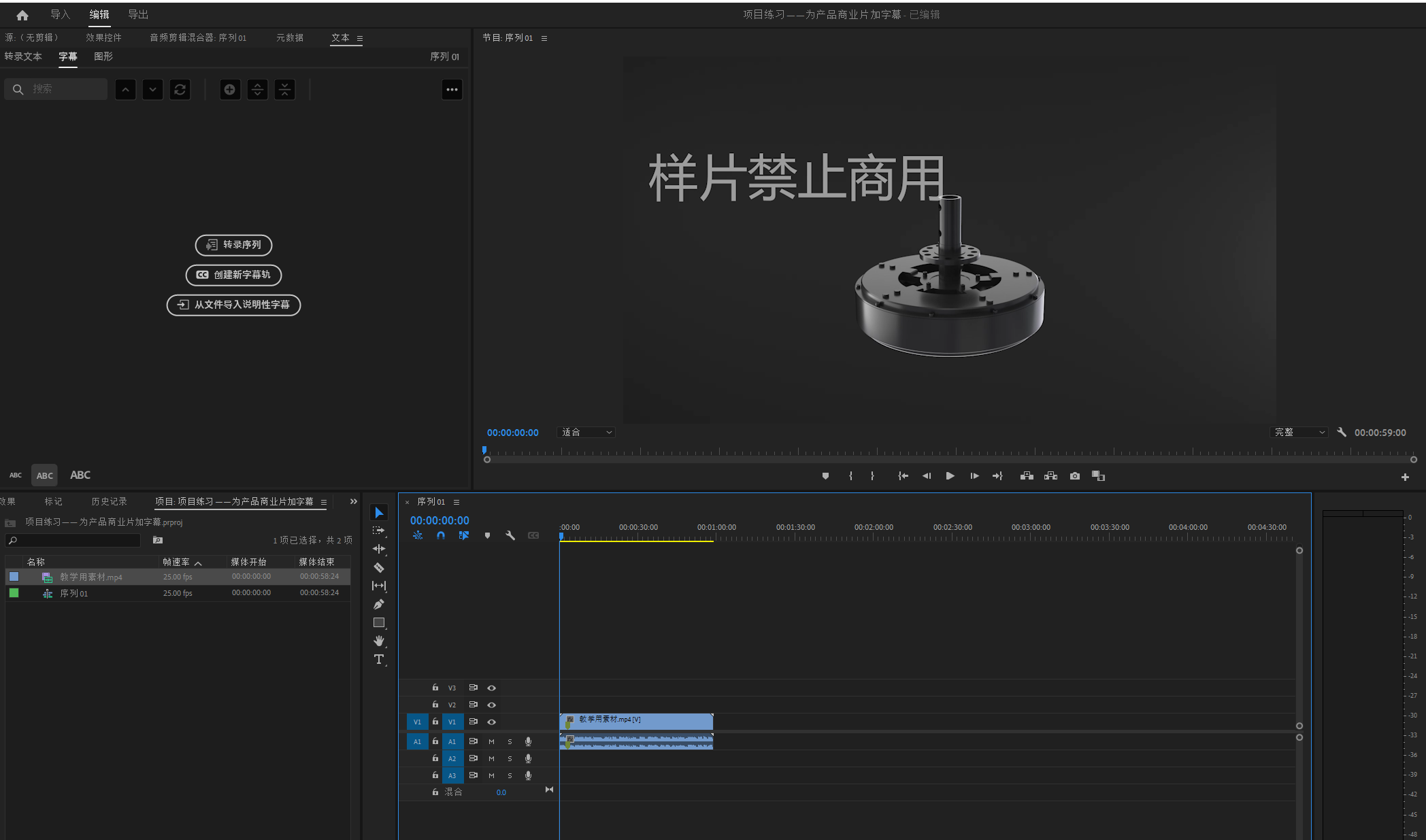1426x840 pixels.
Task: Open the zoom level dropdown
Action: [x=586, y=433]
